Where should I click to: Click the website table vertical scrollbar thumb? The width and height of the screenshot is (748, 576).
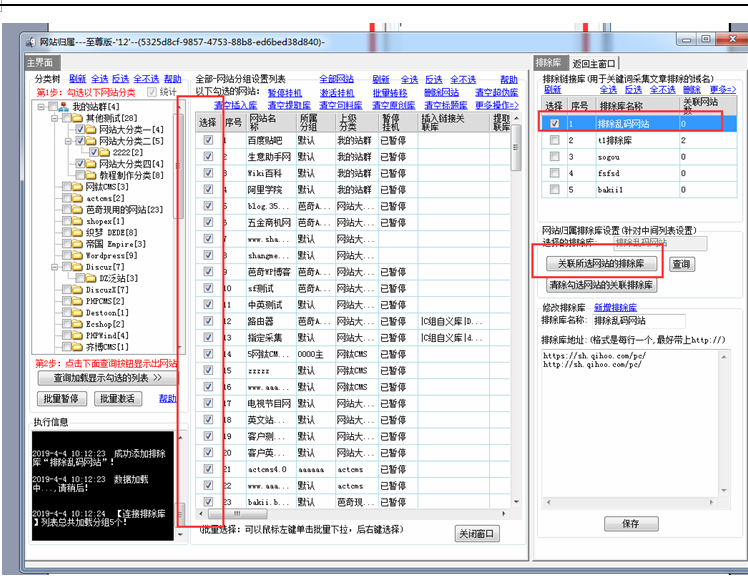[x=516, y=148]
